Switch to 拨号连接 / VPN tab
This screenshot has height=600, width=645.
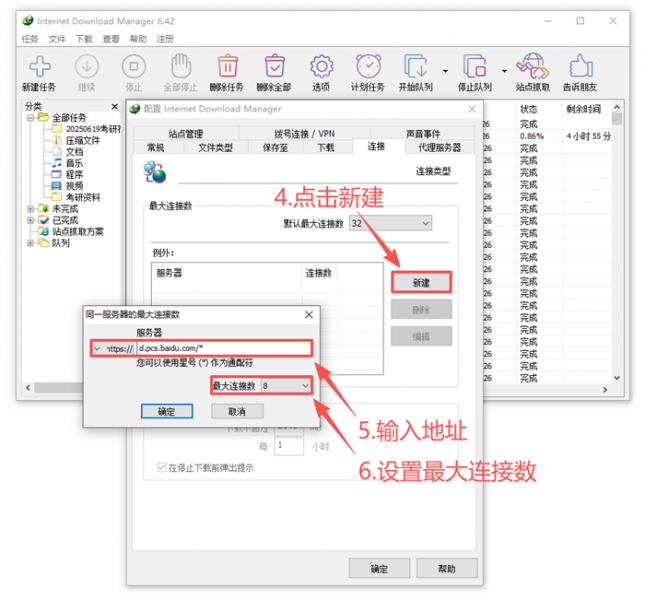[304, 134]
